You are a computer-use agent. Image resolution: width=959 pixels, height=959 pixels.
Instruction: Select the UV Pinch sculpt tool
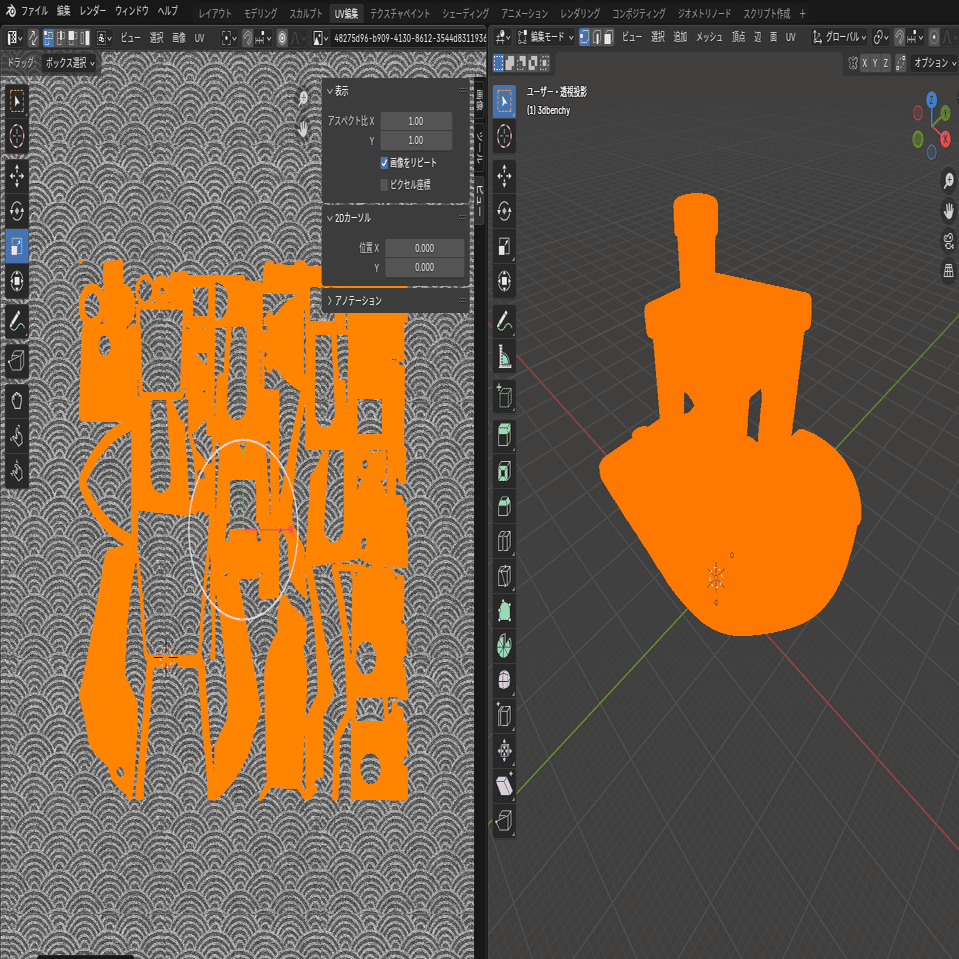click(17, 471)
